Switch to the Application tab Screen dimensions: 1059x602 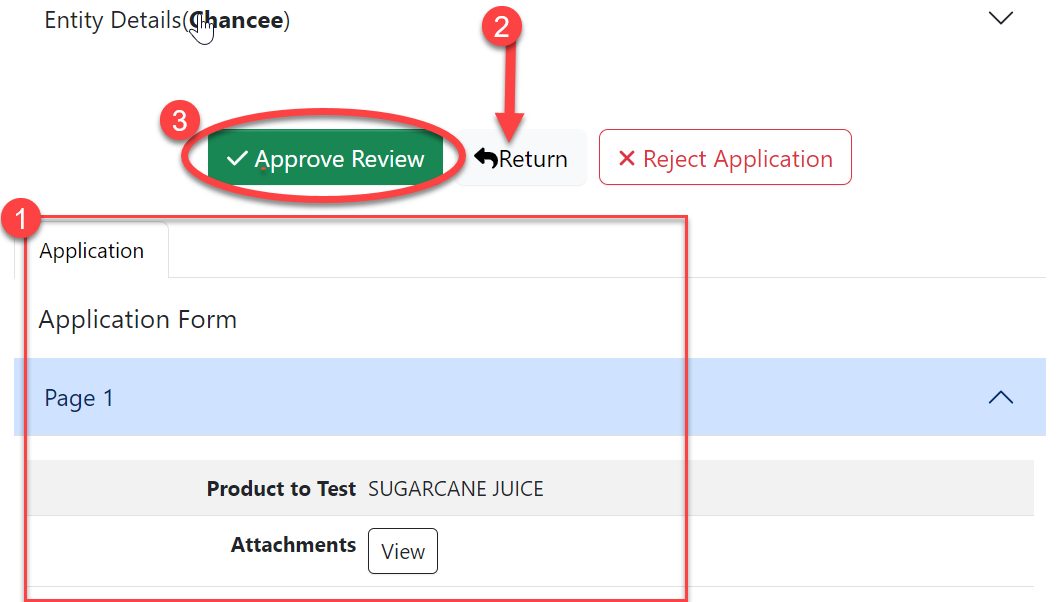pyautogui.click(x=92, y=251)
